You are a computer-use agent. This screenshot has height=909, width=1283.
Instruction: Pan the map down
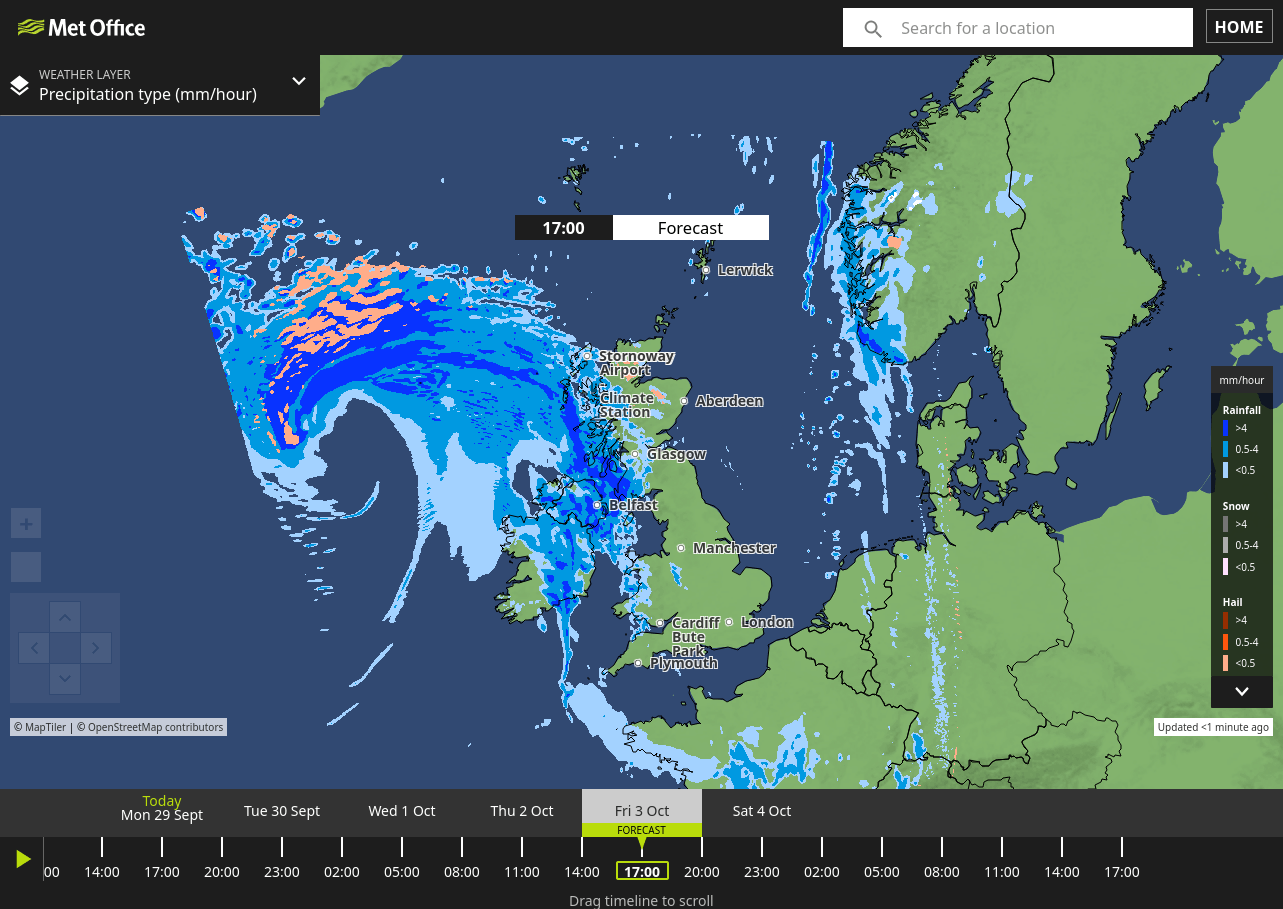point(65,679)
